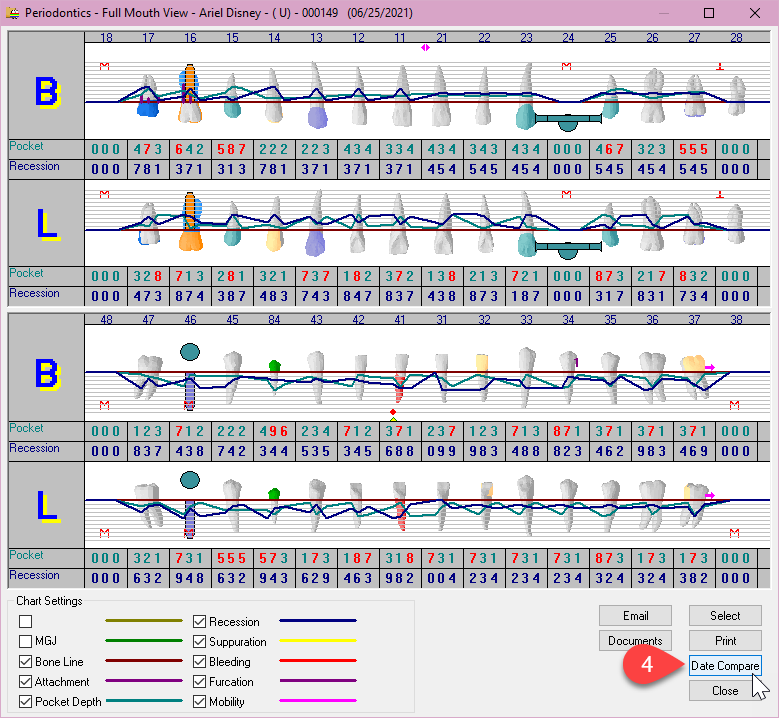Viewport: 779px width, 718px height.
Task: Disable the Bleeding checkbox
Action: click(199, 662)
